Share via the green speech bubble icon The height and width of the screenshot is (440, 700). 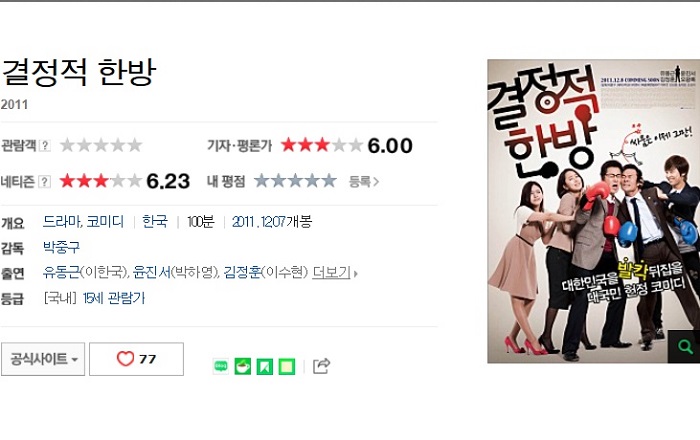[221, 366]
